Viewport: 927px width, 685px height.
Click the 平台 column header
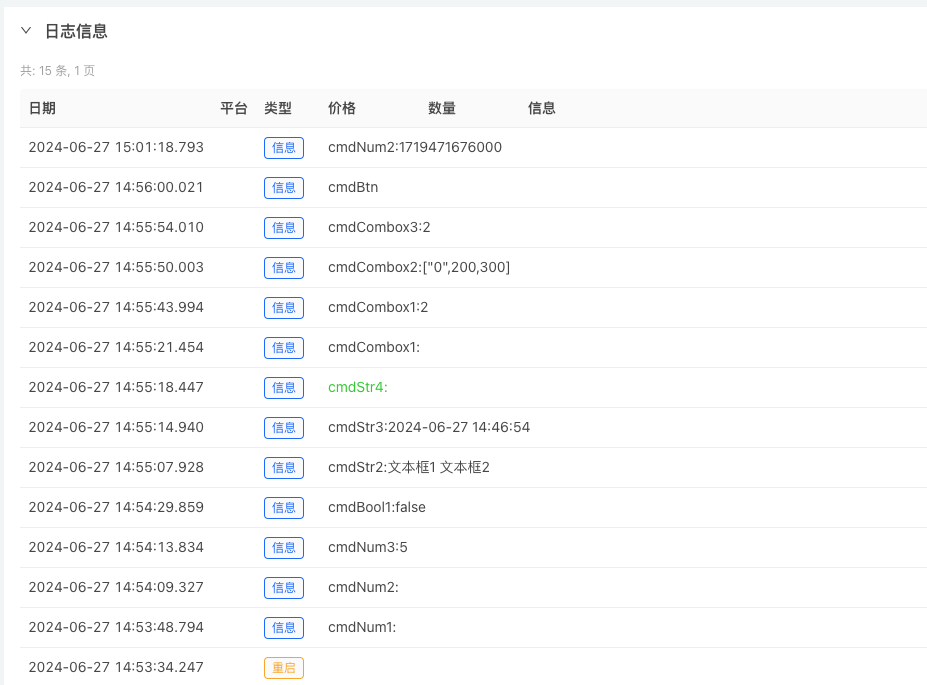pos(234,108)
